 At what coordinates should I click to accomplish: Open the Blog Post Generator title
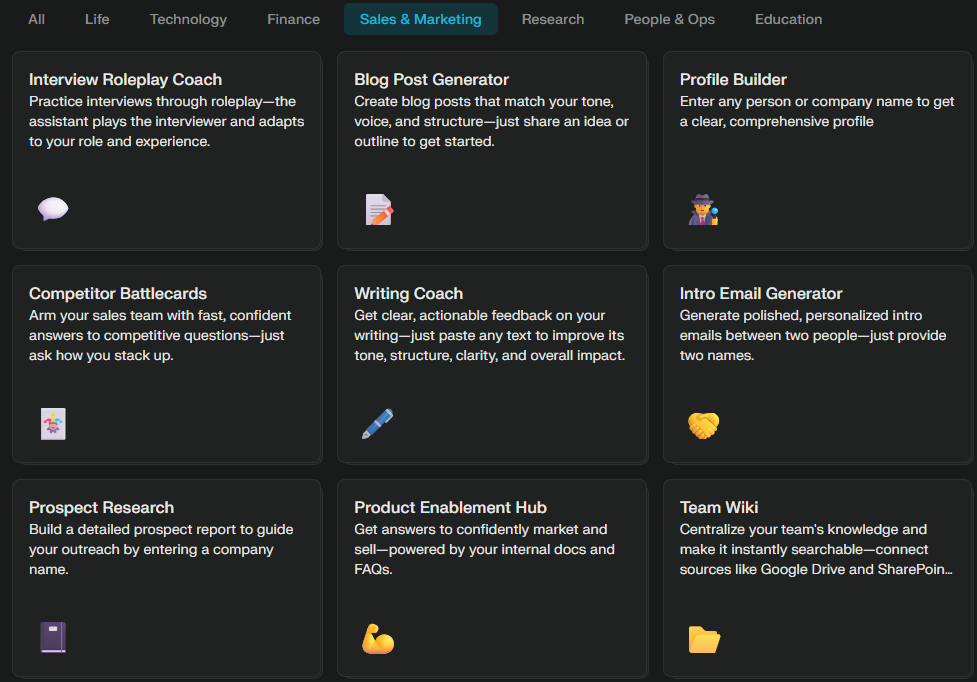[431, 80]
